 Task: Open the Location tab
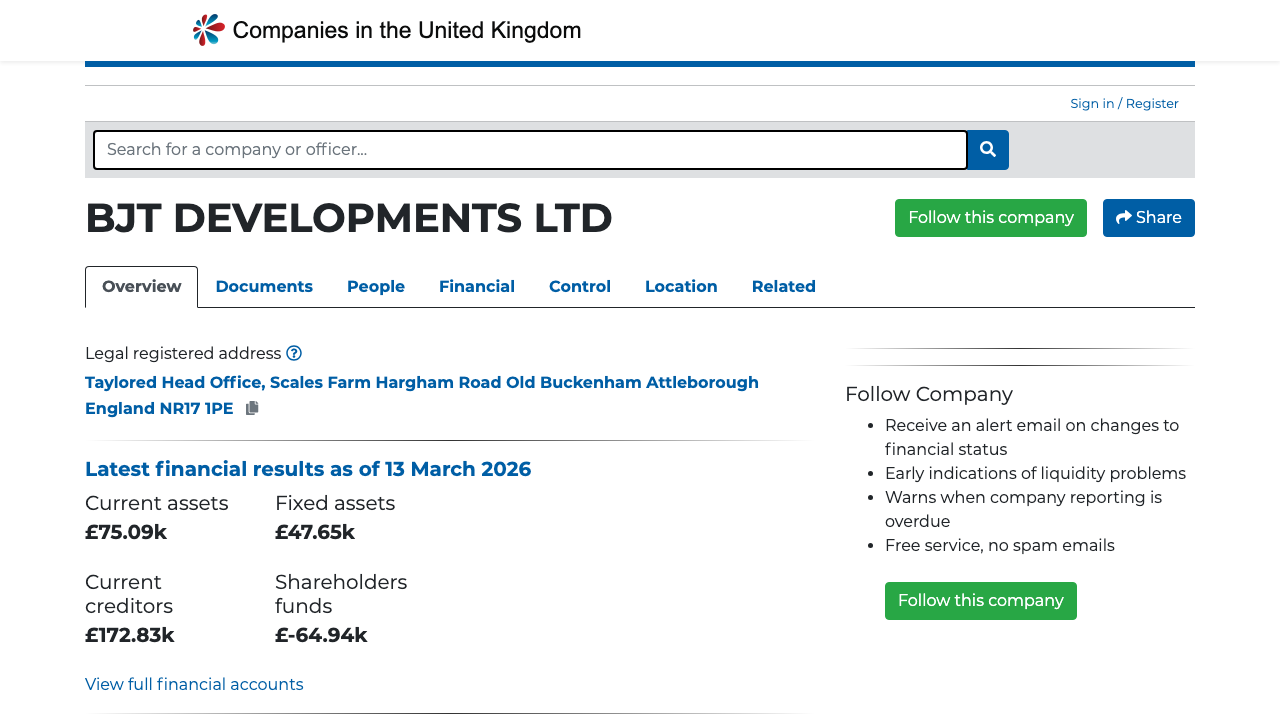[681, 287]
